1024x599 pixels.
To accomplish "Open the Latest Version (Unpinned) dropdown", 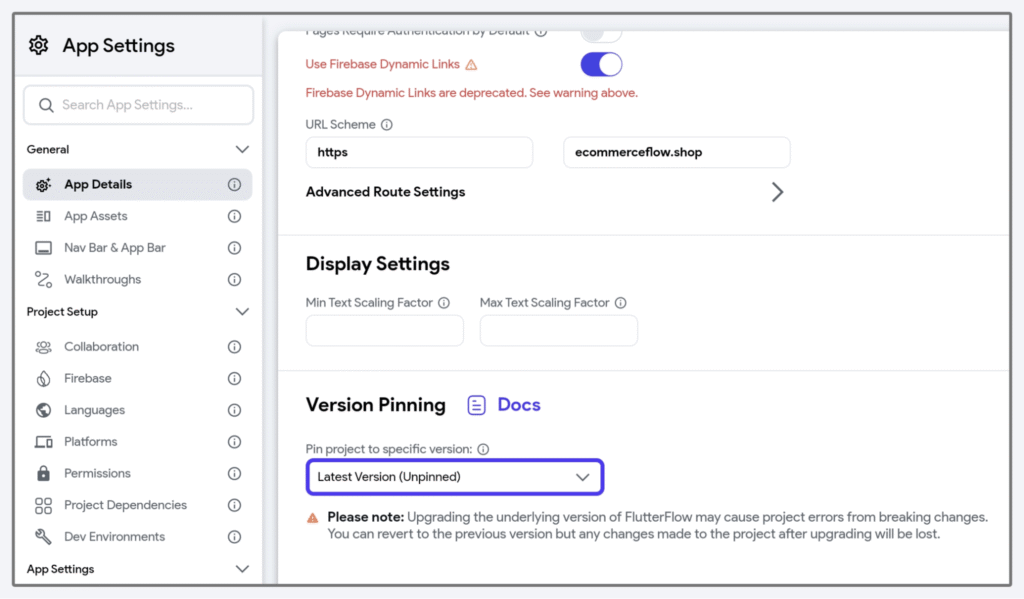I will click(454, 477).
